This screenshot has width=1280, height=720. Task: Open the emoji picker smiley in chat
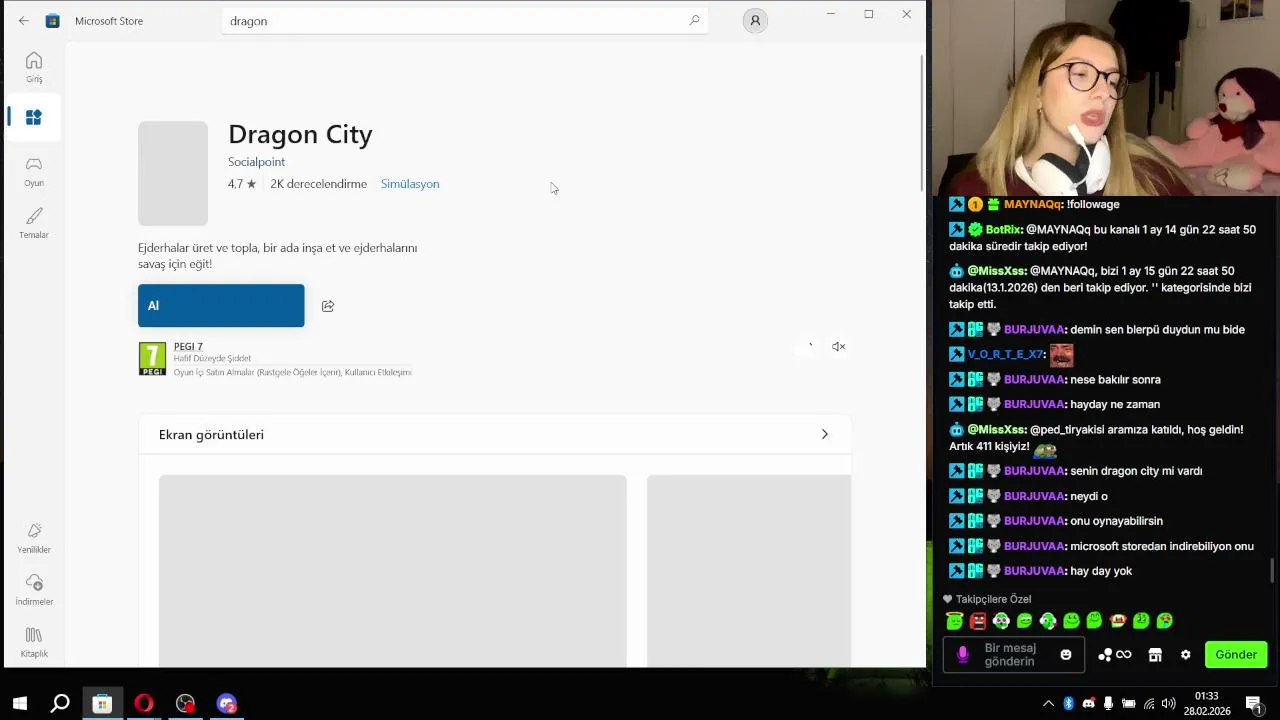pyautogui.click(x=1066, y=655)
